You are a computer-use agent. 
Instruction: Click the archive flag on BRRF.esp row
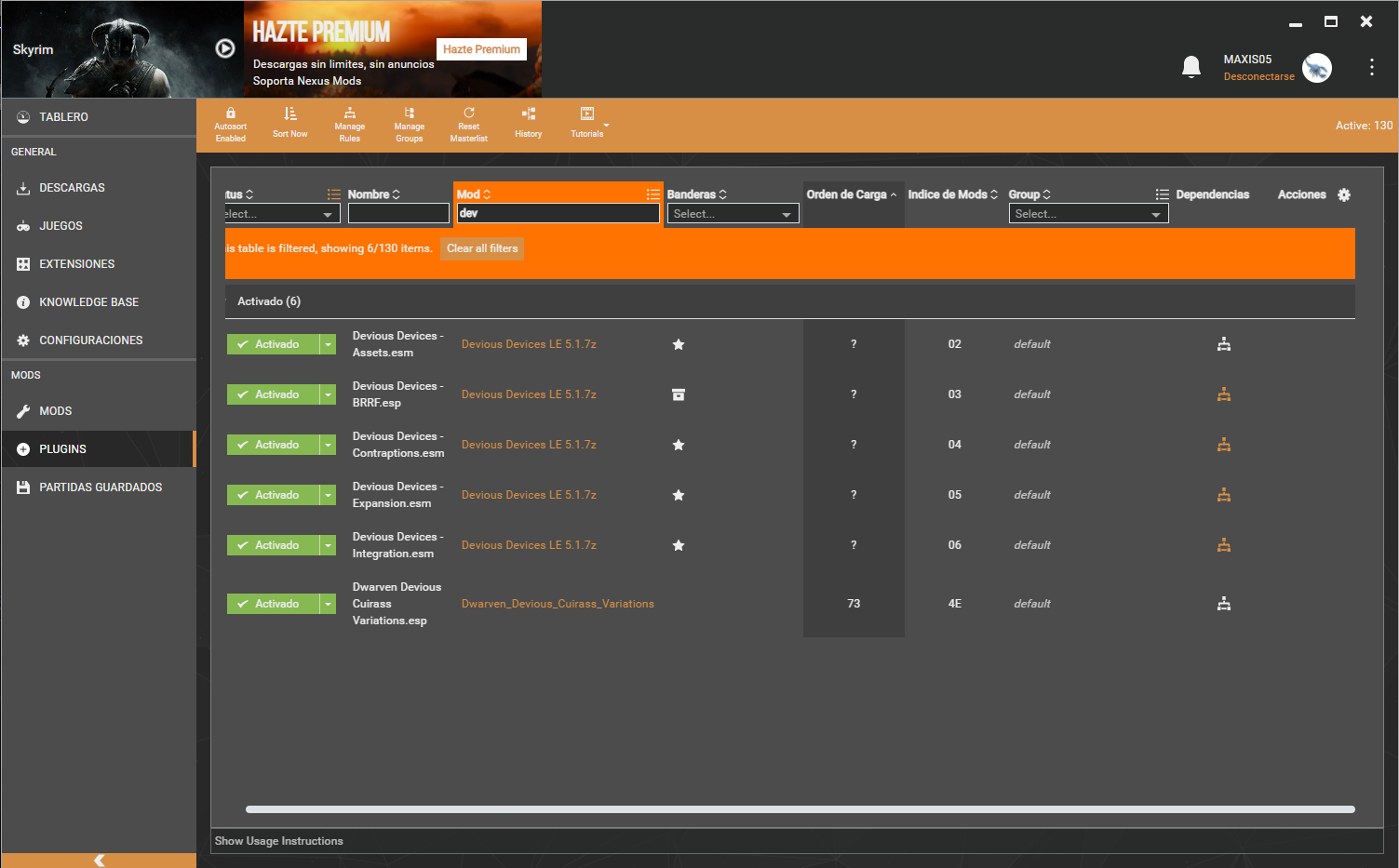click(x=679, y=394)
